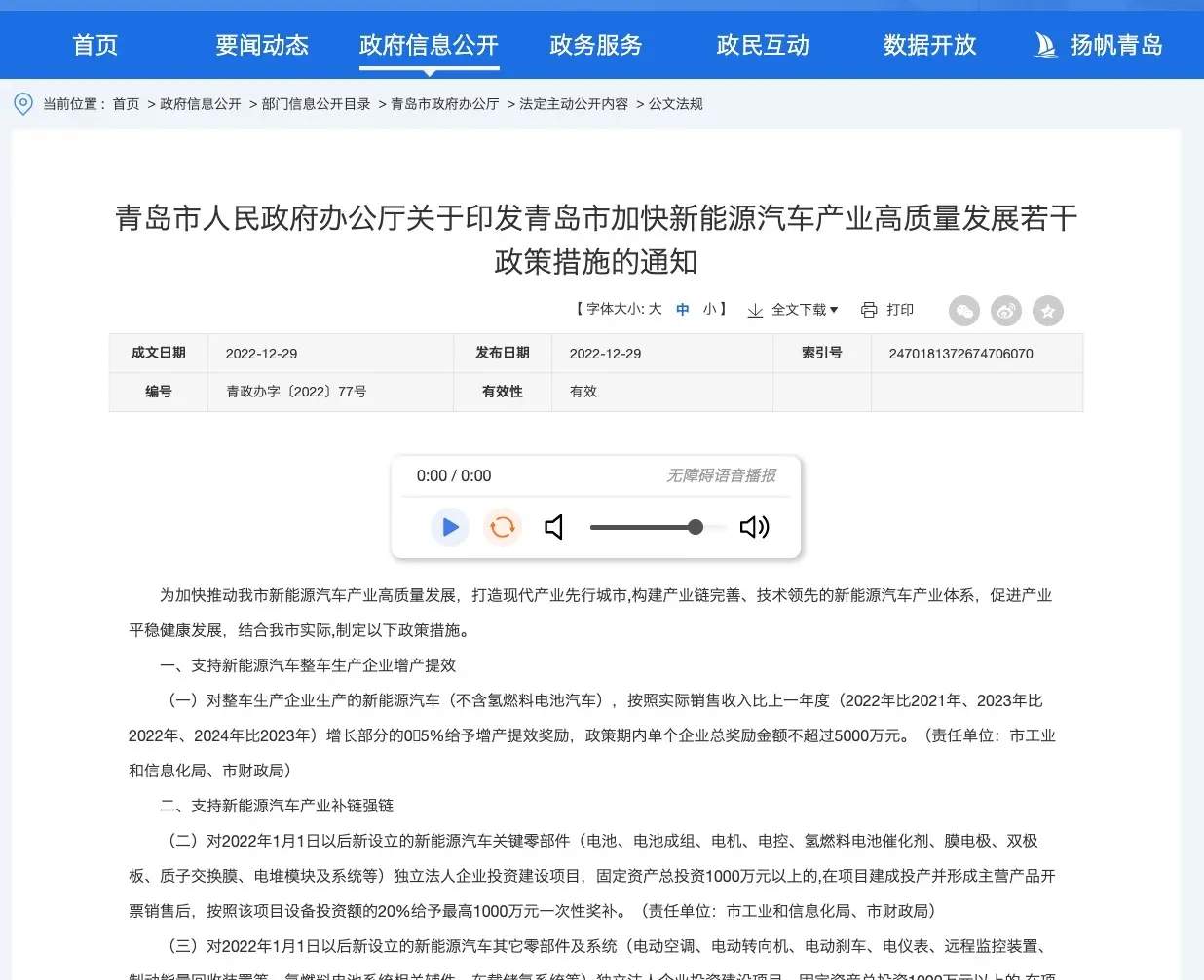Screen dimensions: 1204x980
Task: Click section heading 二、支持新能源汽车产业补链强链
Action: [x=277, y=806]
